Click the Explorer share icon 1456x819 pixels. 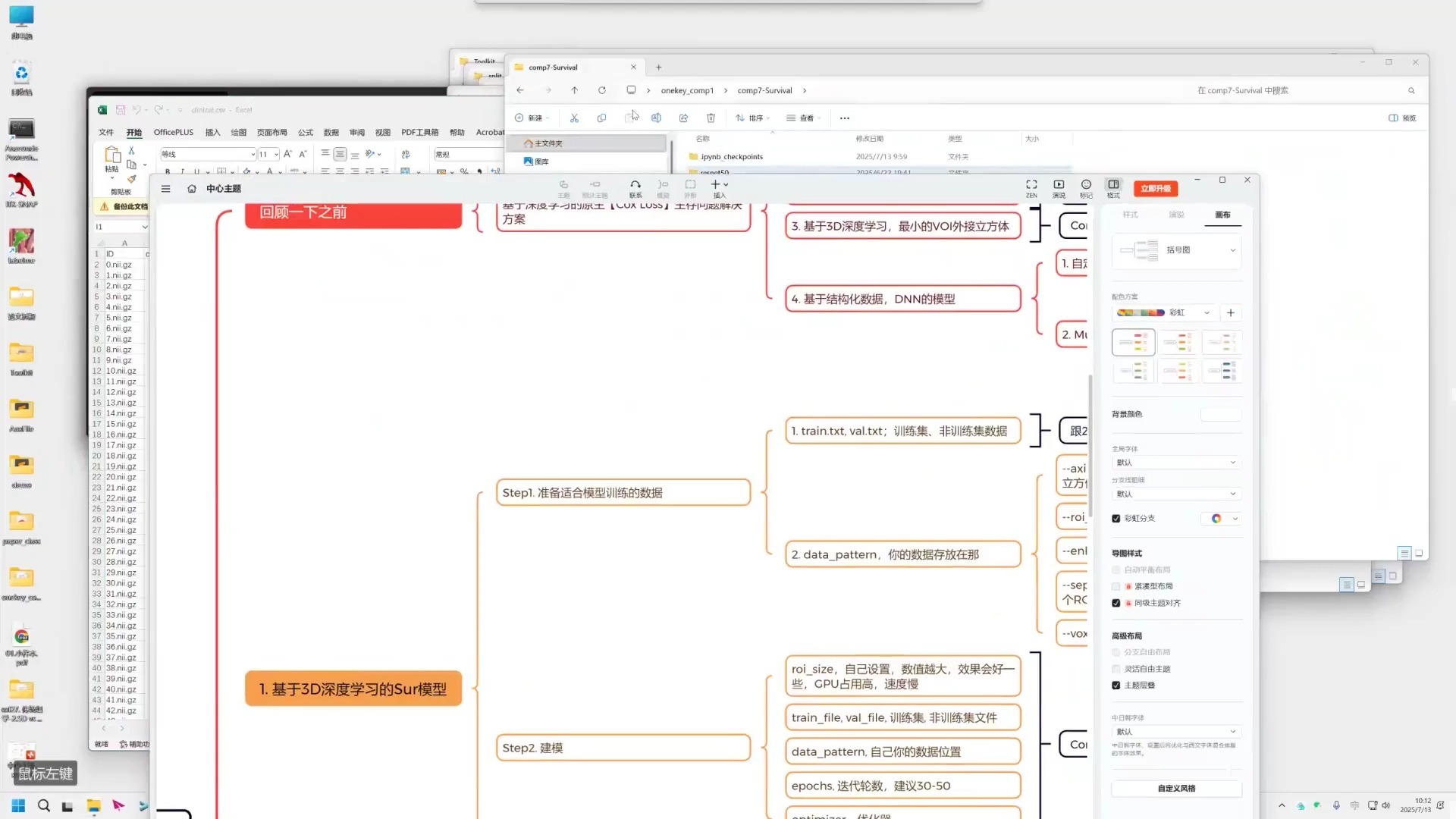683,118
